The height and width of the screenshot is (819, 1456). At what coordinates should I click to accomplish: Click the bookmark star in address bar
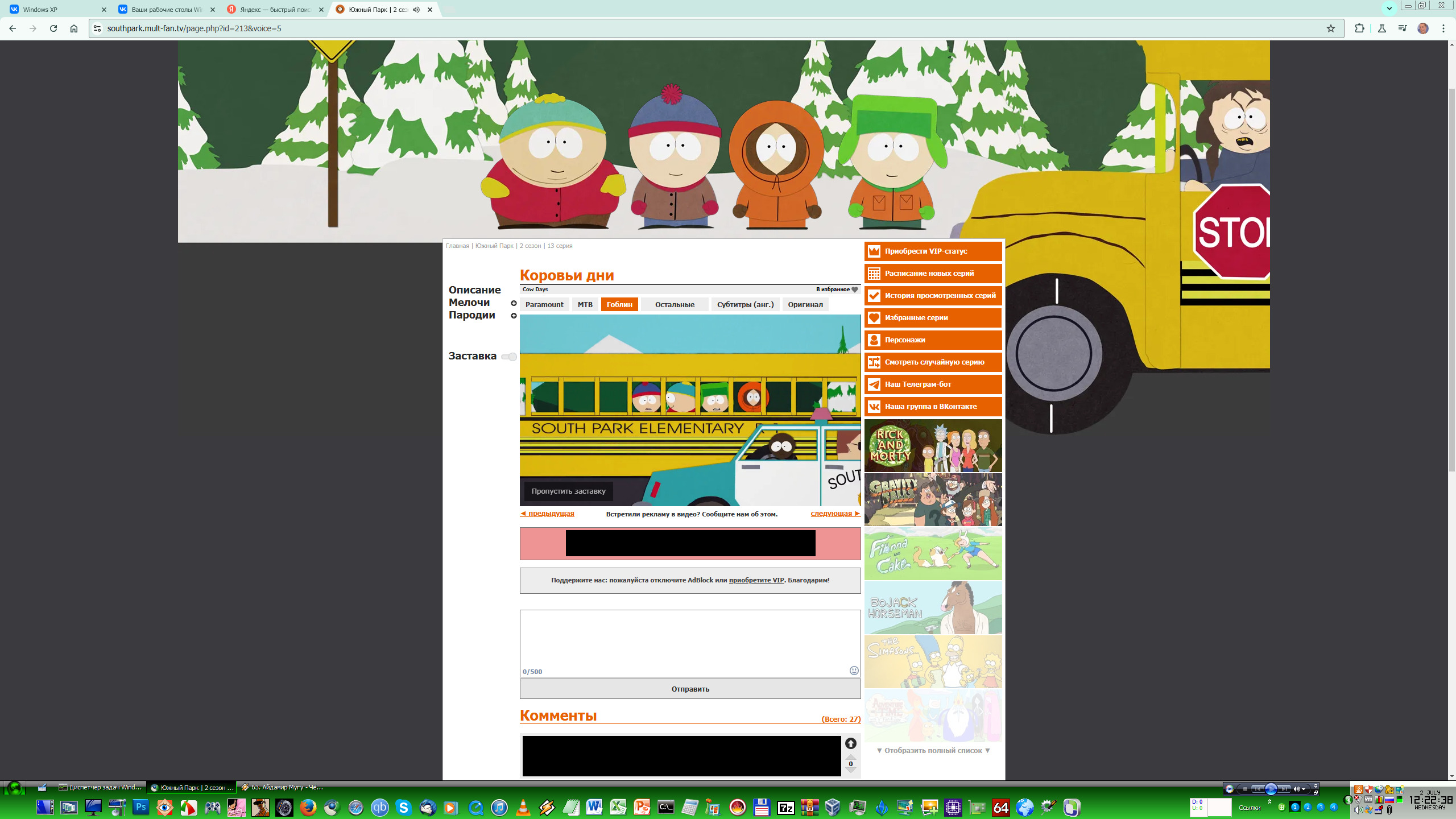click(1330, 28)
